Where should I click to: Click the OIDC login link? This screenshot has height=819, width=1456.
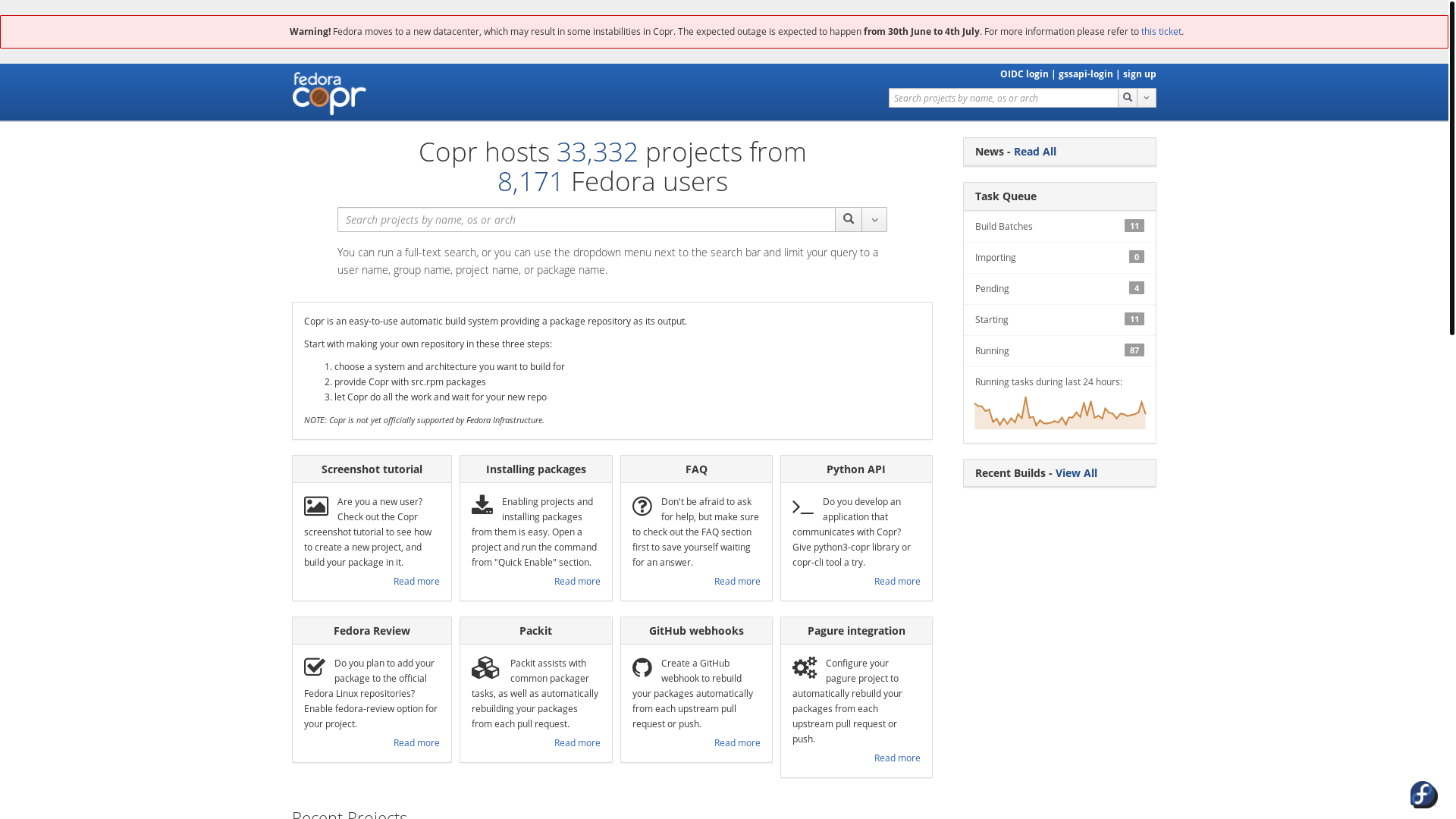click(x=1024, y=74)
